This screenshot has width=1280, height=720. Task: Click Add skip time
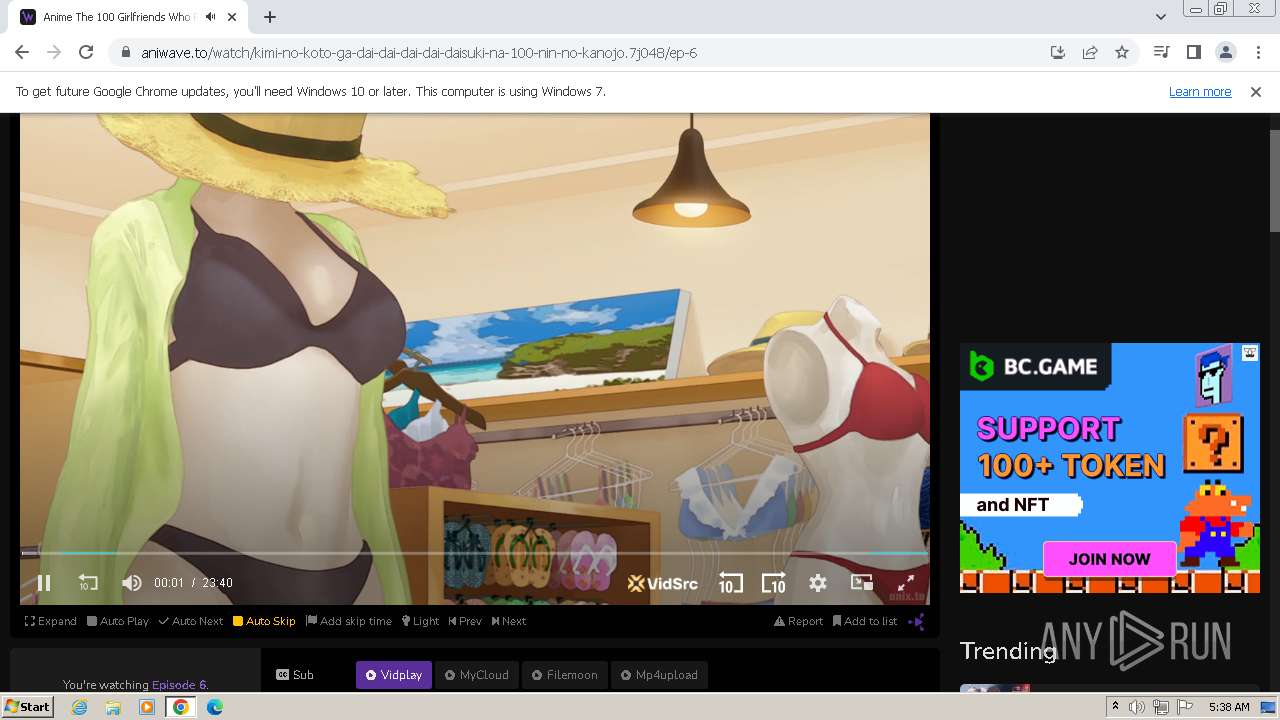[349, 621]
